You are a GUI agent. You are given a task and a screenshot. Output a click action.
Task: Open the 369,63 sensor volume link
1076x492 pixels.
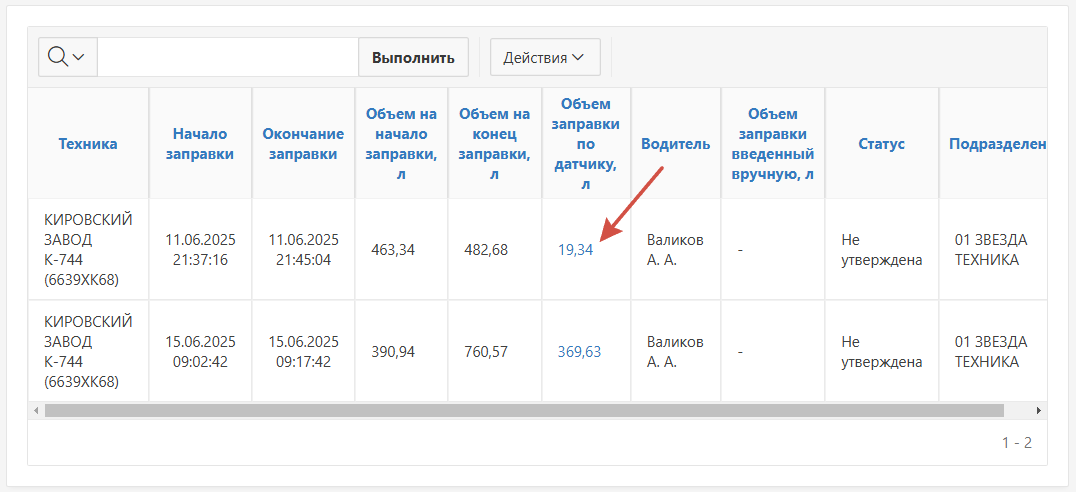pos(579,351)
